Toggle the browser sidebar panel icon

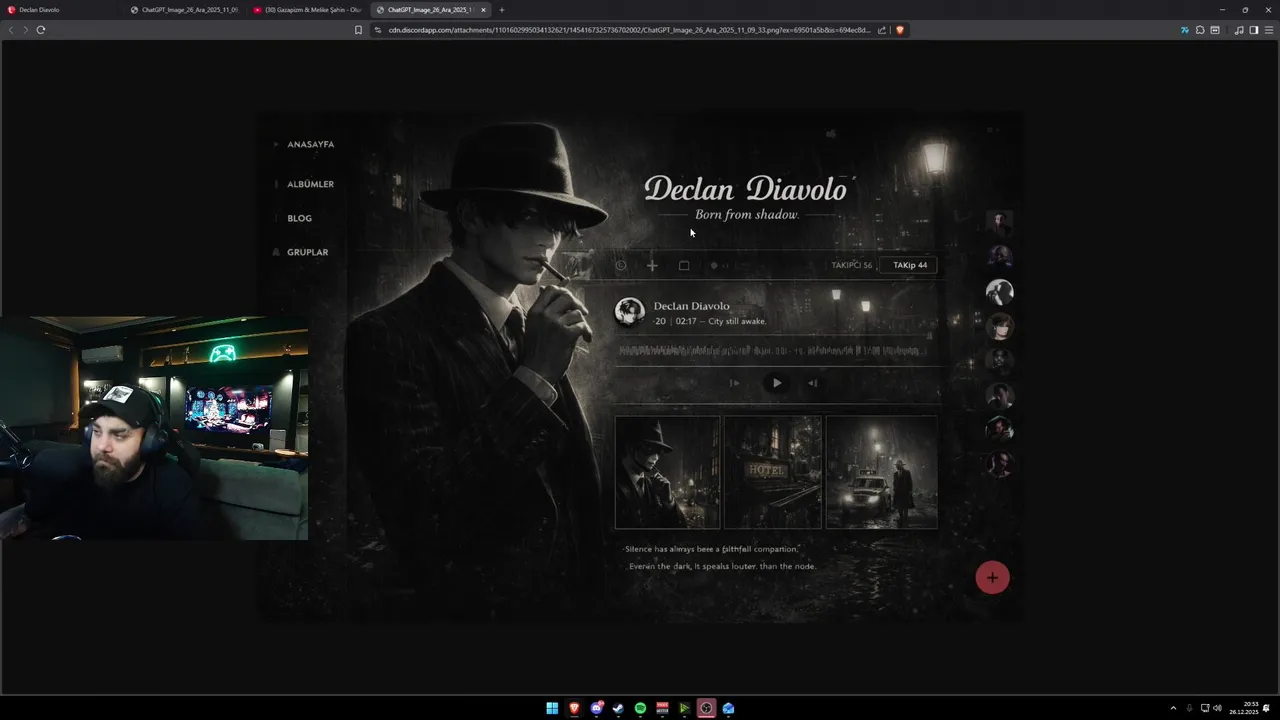click(1254, 30)
